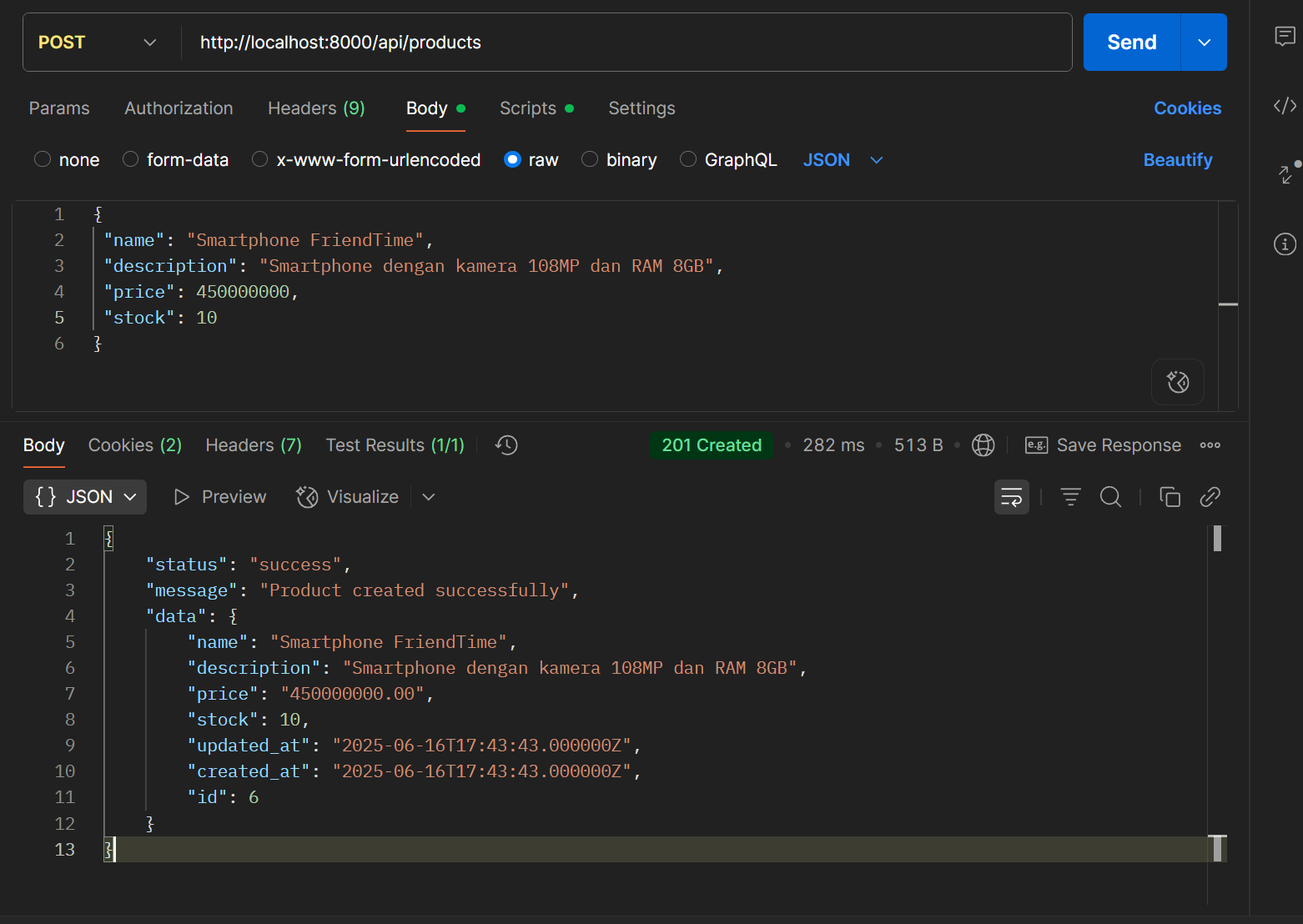Open the POST method dropdown
The height and width of the screenshot is (924, 1303).
[98, 43]
